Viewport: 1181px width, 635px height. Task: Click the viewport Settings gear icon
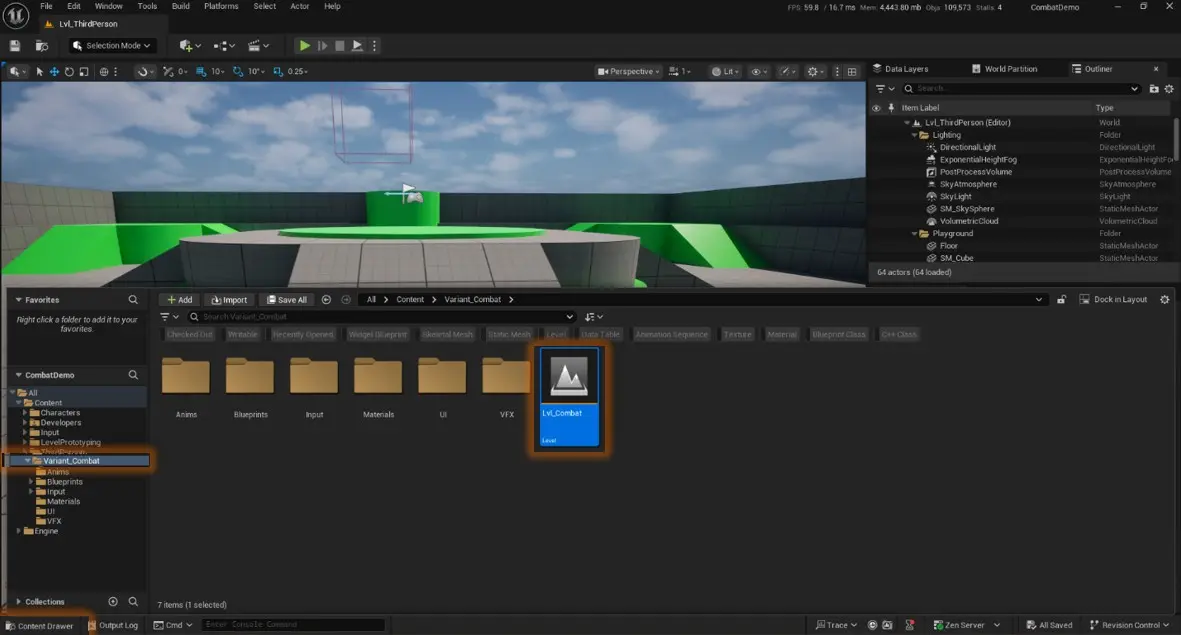(x=814, y=71)
